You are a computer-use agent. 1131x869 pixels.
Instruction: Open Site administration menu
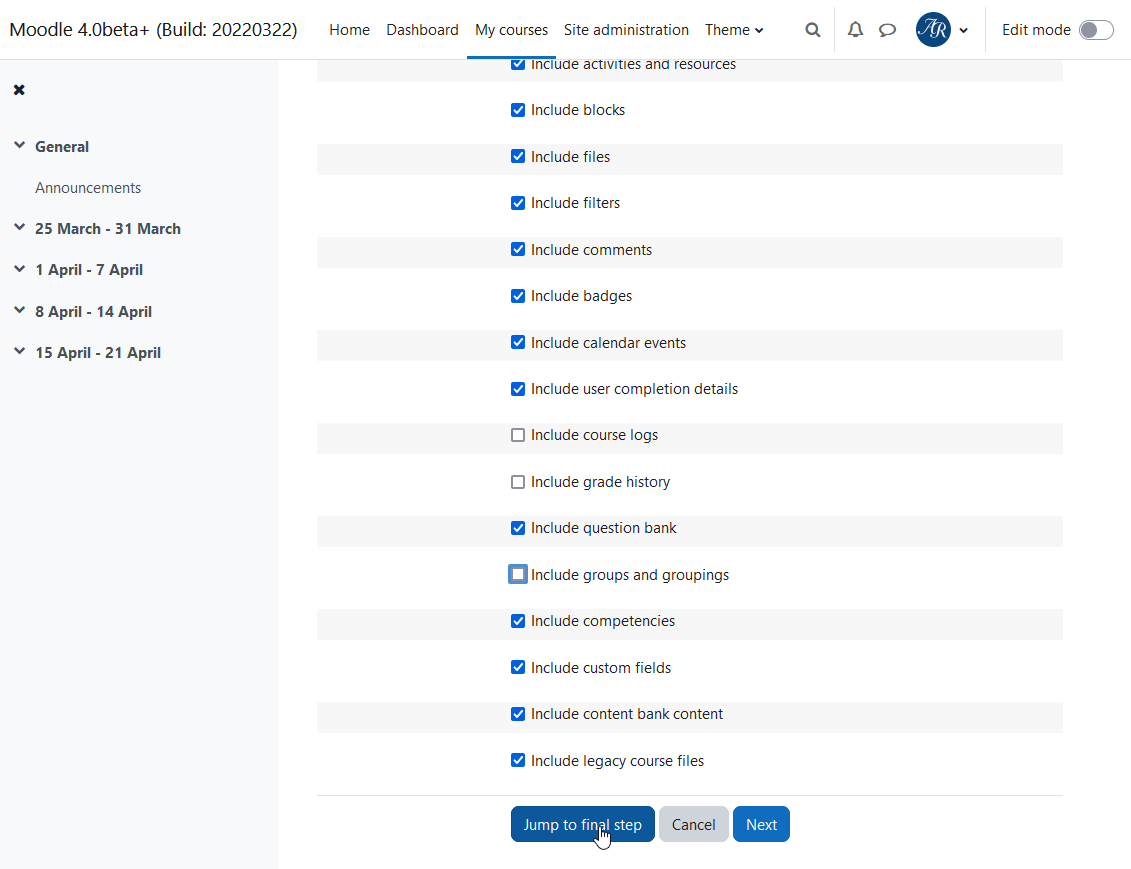(626, 30)
